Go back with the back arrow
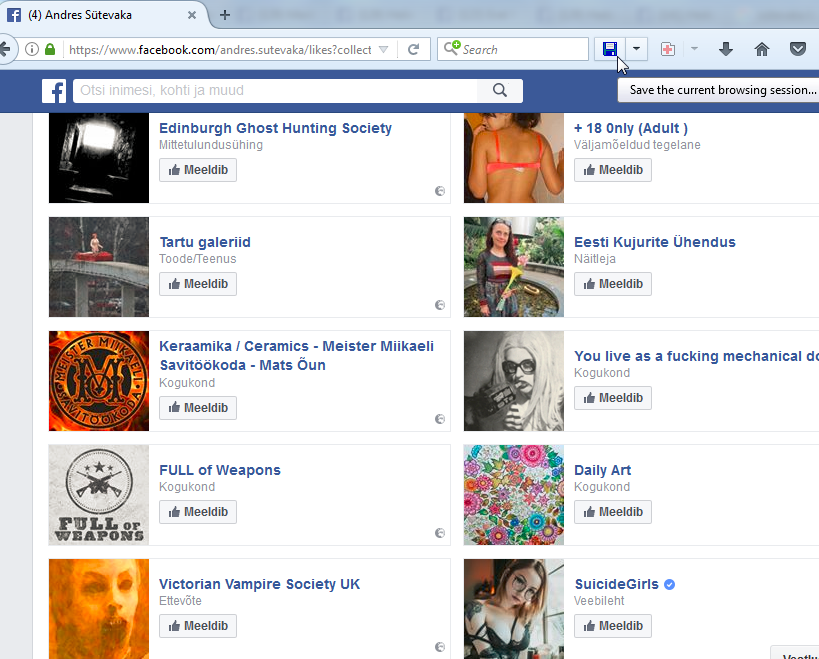Image resolution: width=819 pixels, height=659 pixels. pyautogui.click(x=5, y=50)
